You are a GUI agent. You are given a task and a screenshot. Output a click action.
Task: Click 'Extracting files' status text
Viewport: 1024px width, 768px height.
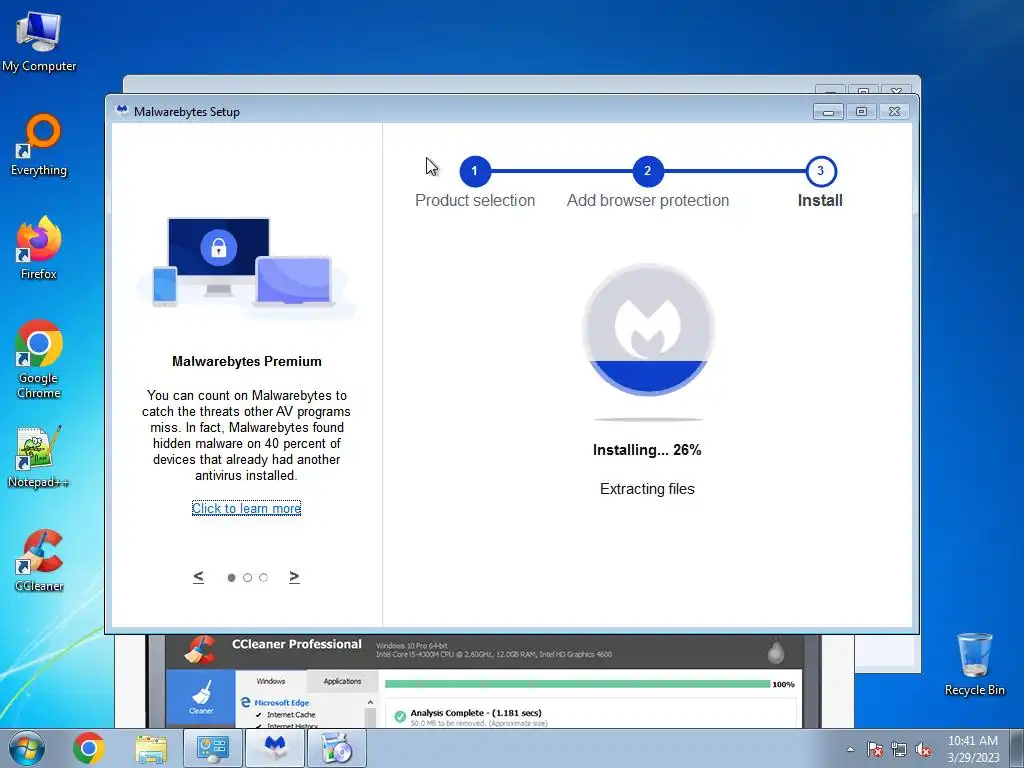tap(647, 489)
